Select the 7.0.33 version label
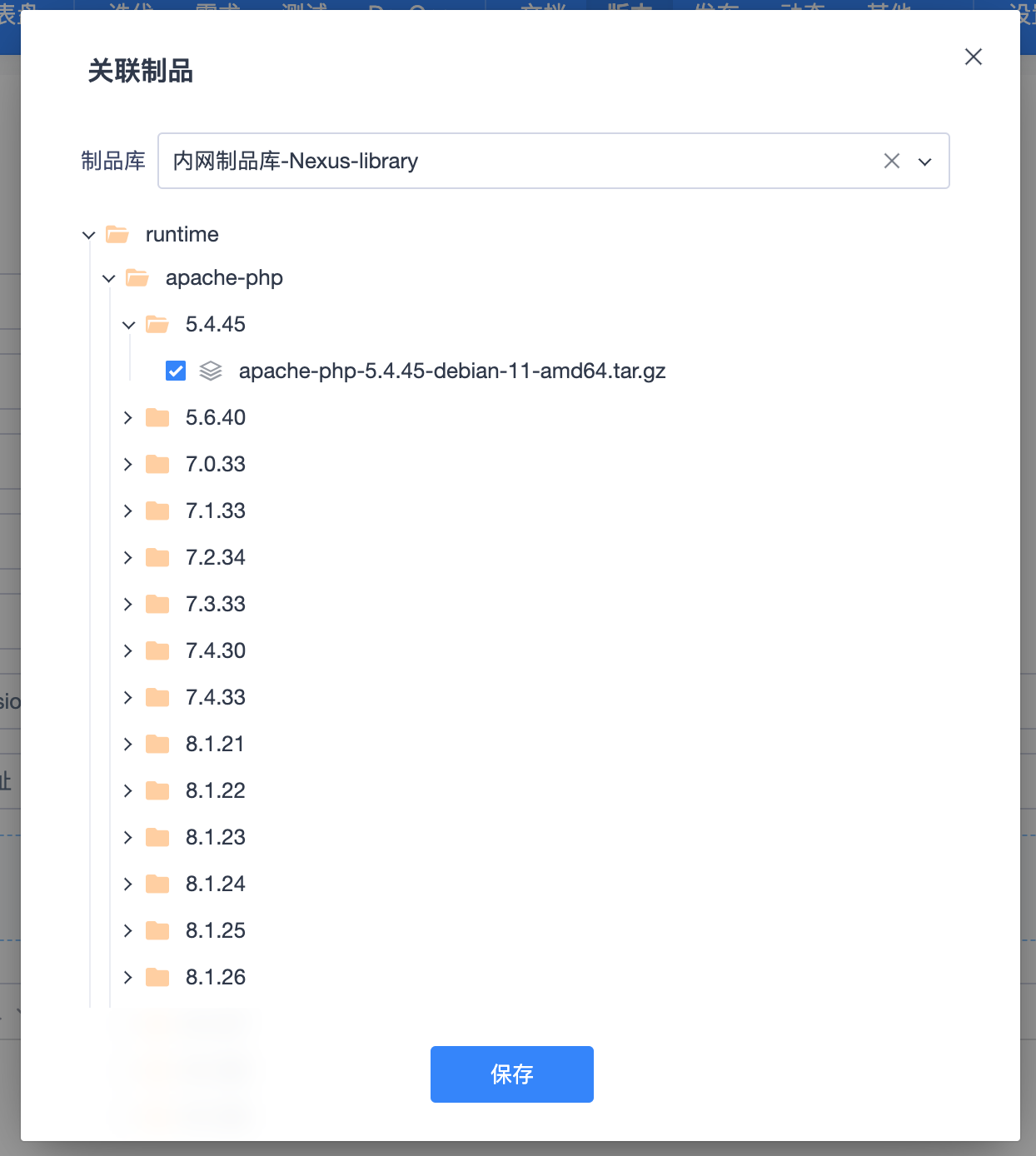1036x1156 pixels. [216, 464]
